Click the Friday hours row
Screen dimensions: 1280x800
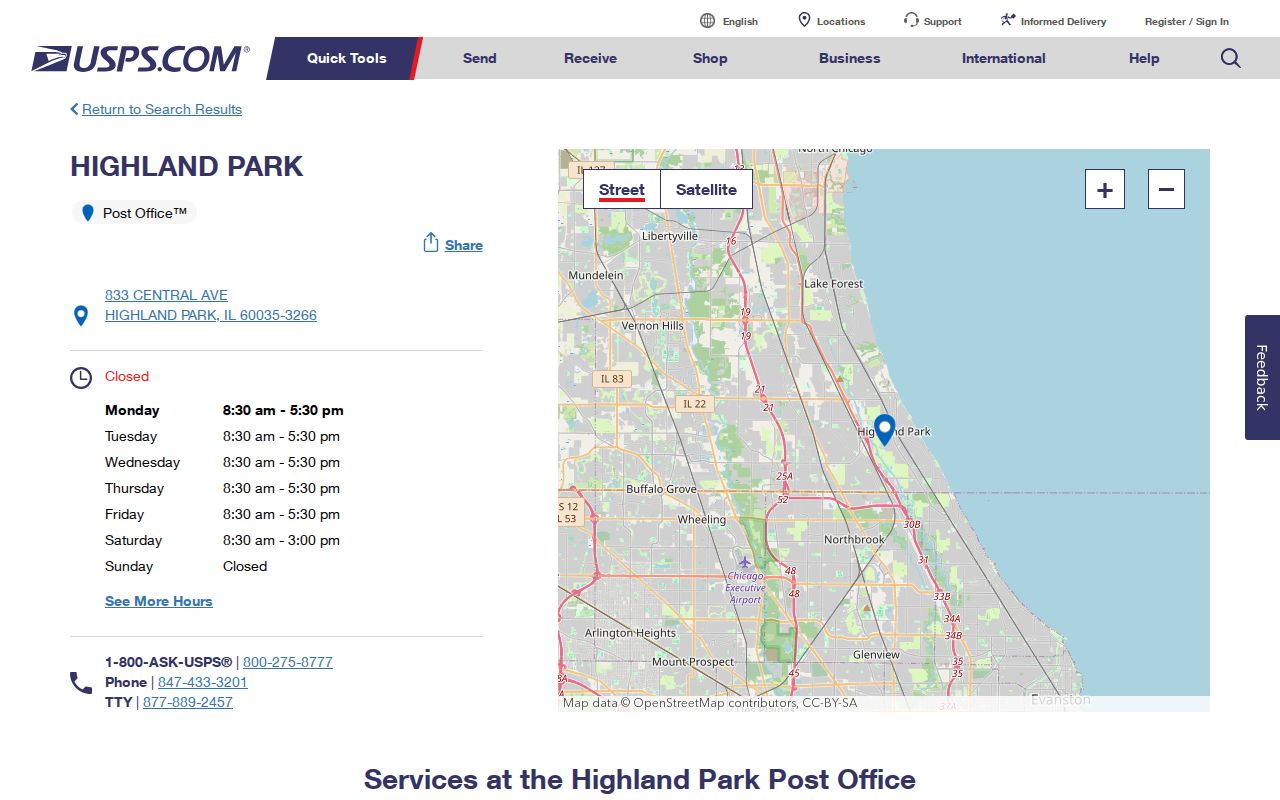[222, 514]
